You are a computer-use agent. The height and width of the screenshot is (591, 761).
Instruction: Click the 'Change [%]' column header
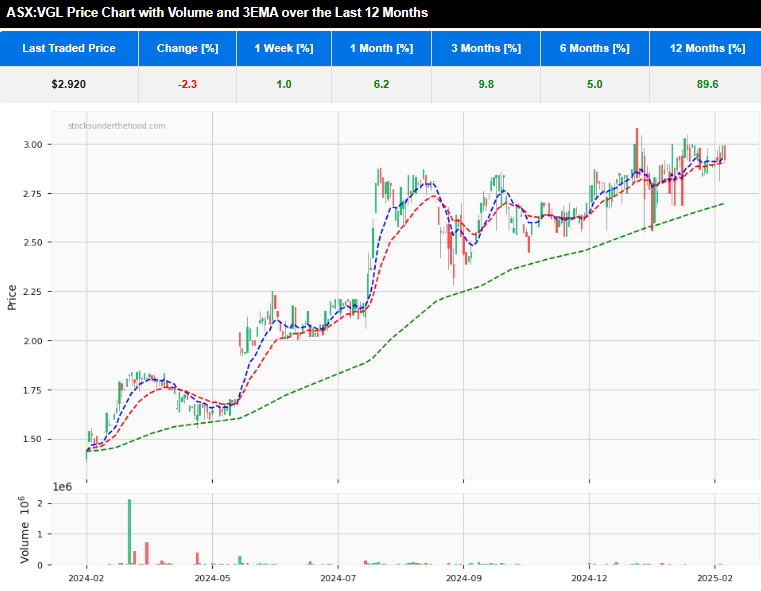[187, 48]
